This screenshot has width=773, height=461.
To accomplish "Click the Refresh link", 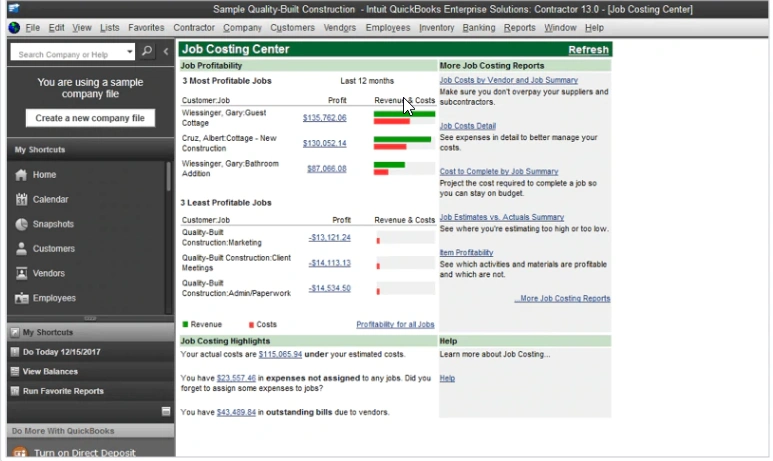I will tap(588, 49).
